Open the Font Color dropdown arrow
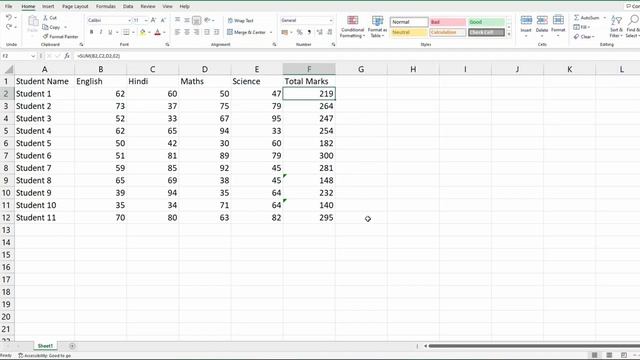The image size is (640, 360). (x=164, y=32)
